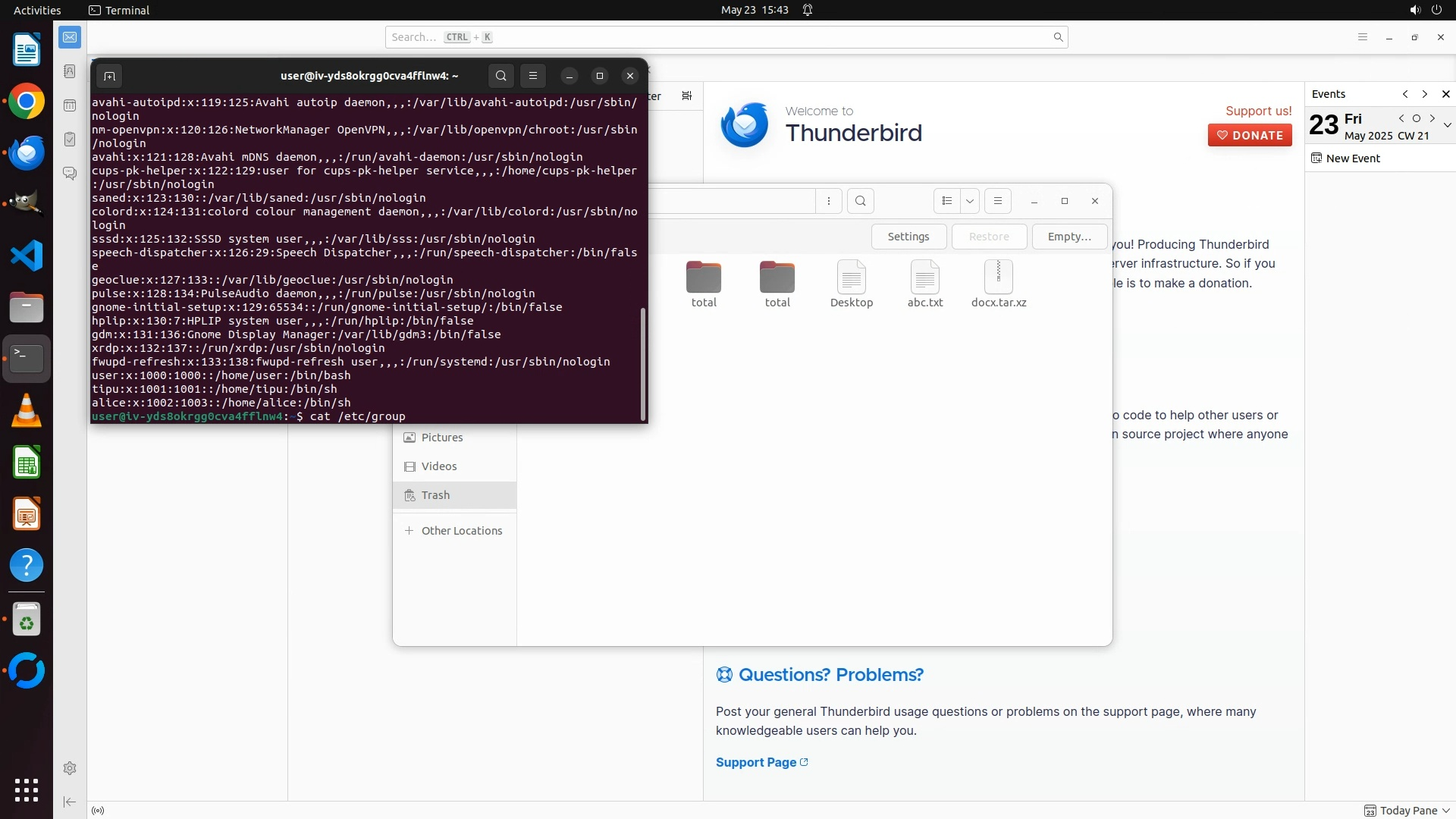Open Thunderbird settings gear icon
Screen dimensions: 1456x819
click(x=70, y=768)
